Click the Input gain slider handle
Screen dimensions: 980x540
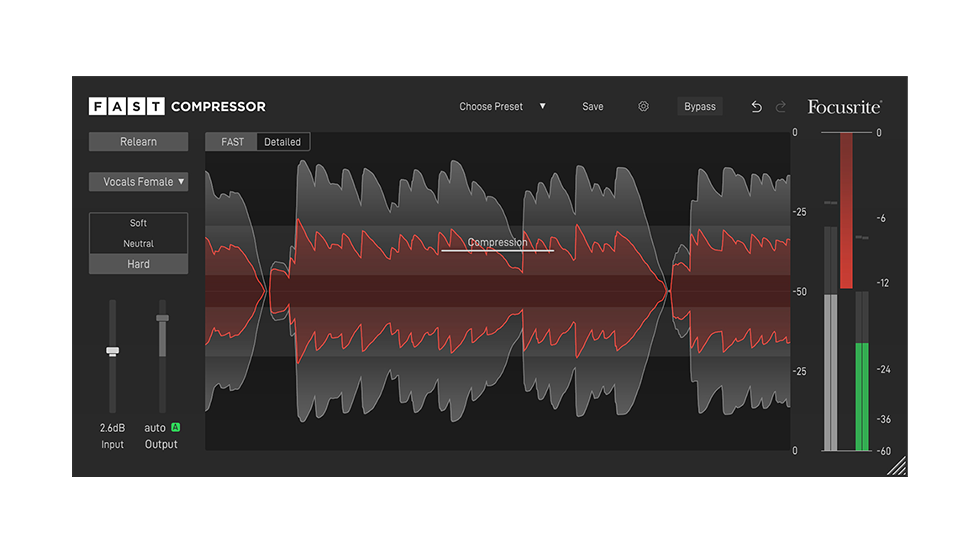(112, 351)
